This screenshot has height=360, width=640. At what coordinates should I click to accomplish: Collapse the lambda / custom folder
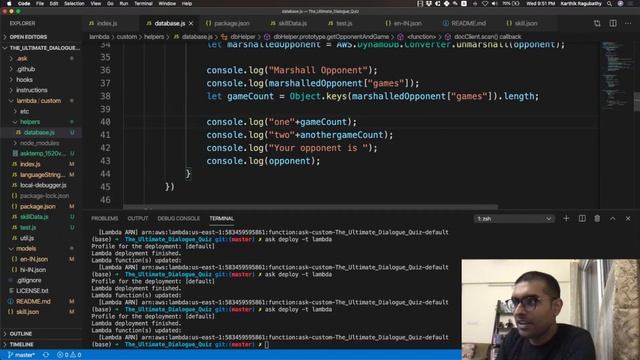[41, 101]
